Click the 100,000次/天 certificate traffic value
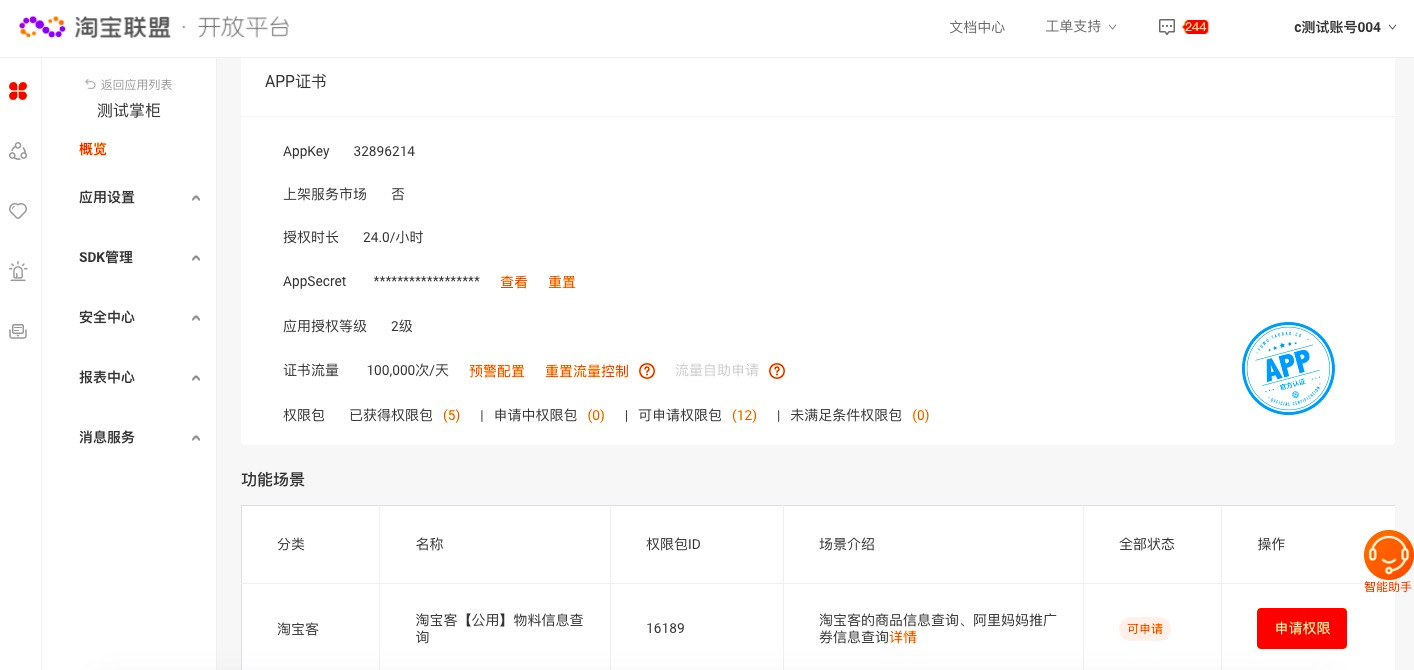The width and height of the screenshot is (1414, 670). pos(408,371)
